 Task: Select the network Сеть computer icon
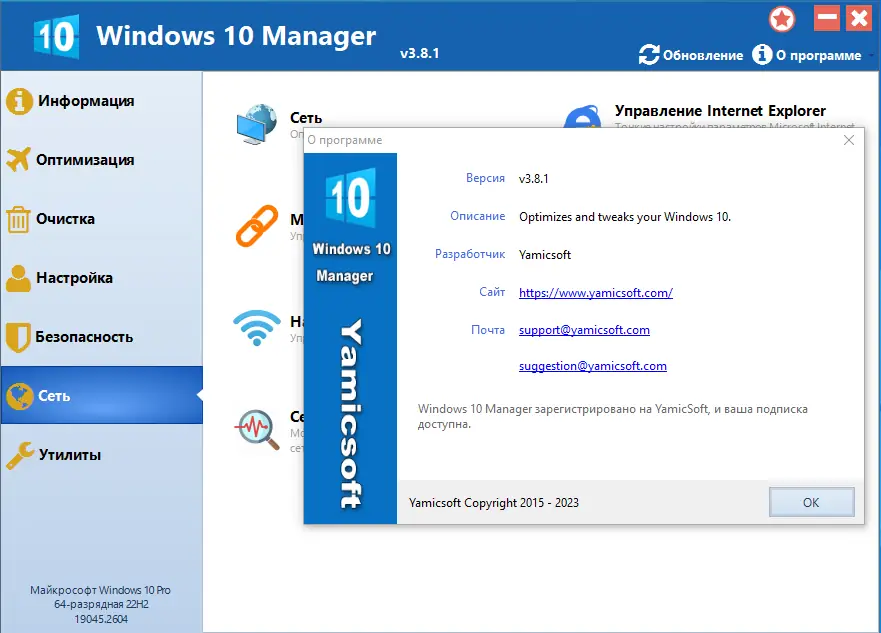click(x=258, y=121)
